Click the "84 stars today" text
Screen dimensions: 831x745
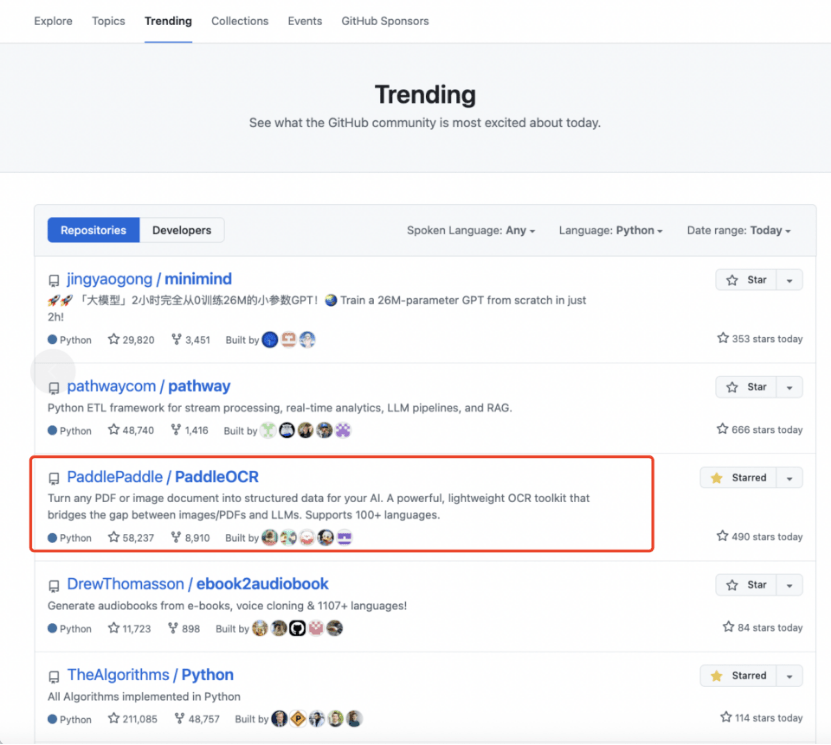(x=763, y=627)
